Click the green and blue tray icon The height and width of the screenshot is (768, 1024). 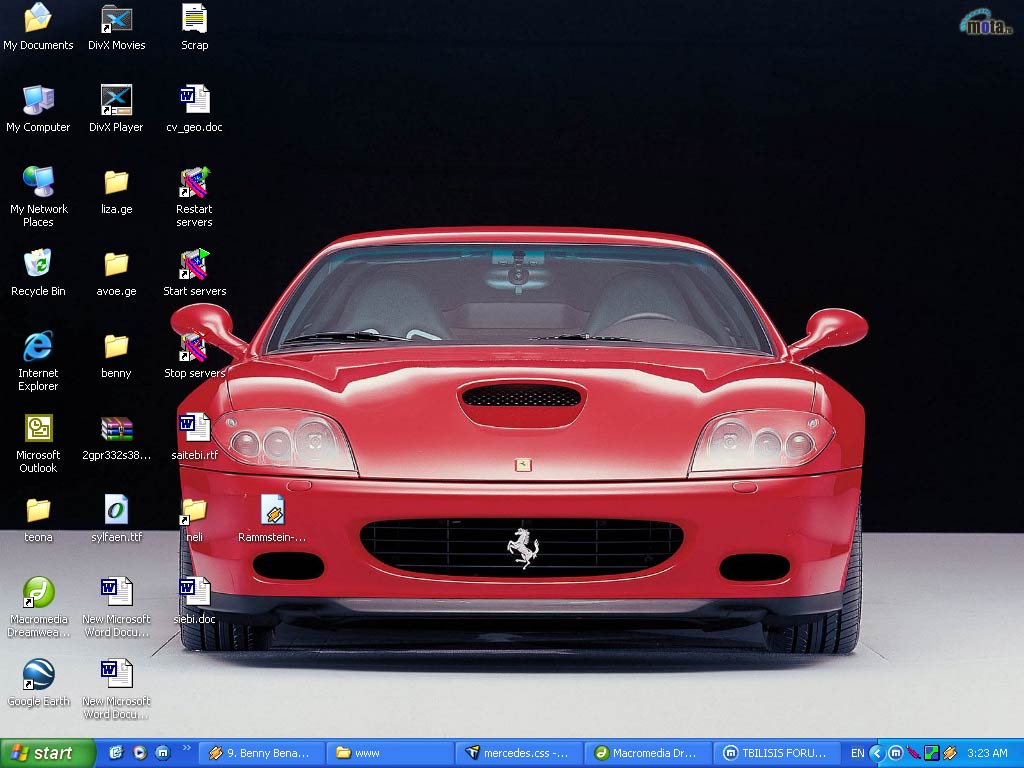click(x=931, y=753)
